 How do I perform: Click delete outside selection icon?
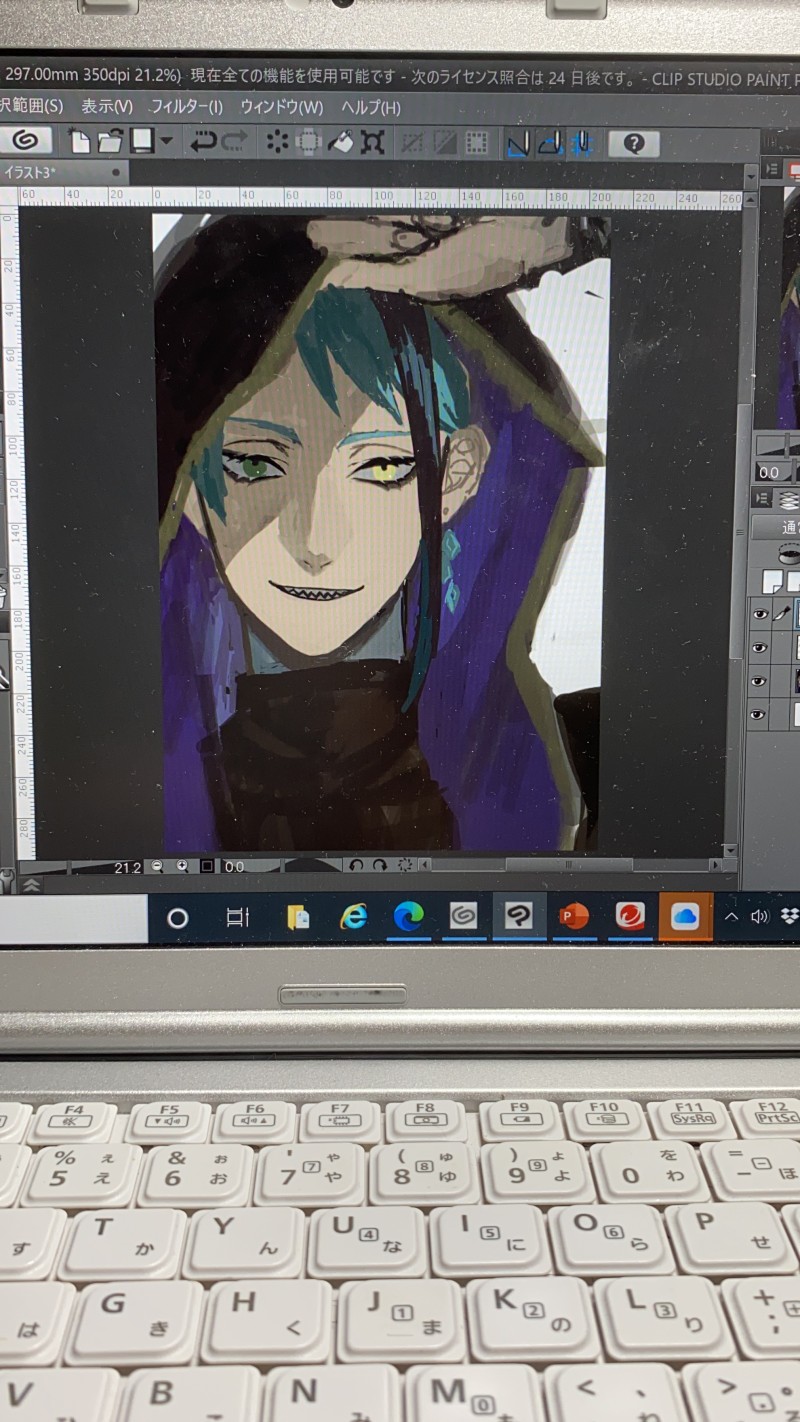pos(309,143)
